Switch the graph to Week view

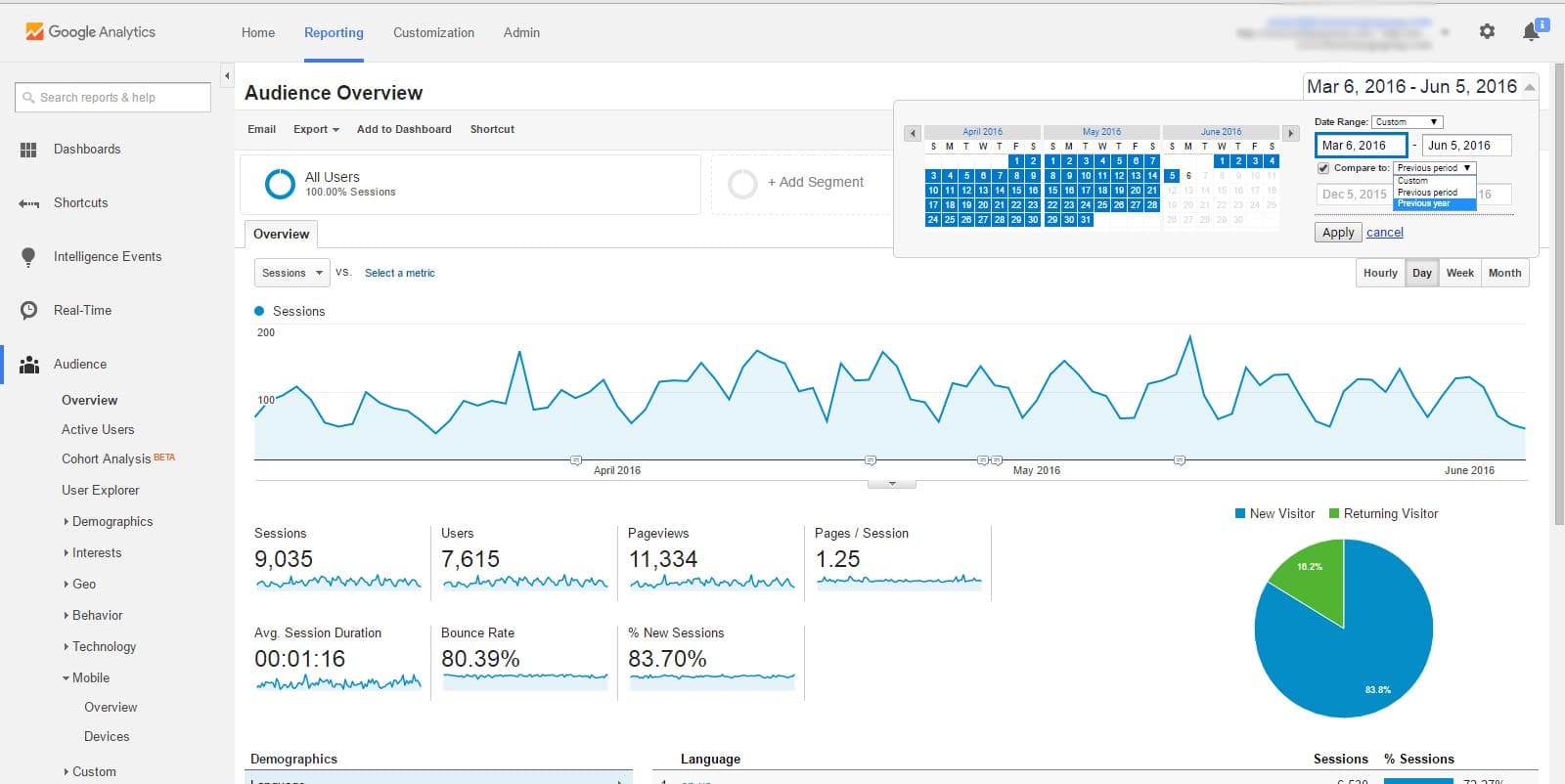pos(1459,273)
